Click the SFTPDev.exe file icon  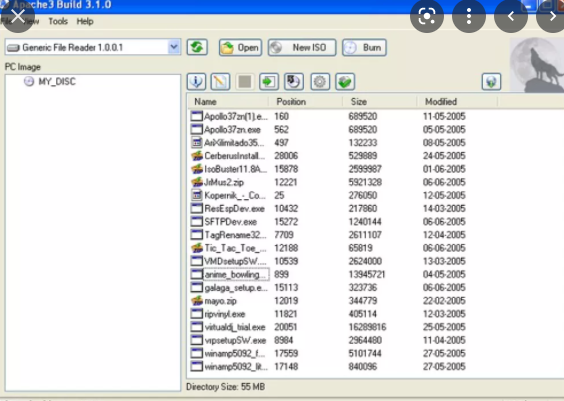point(196,222)
